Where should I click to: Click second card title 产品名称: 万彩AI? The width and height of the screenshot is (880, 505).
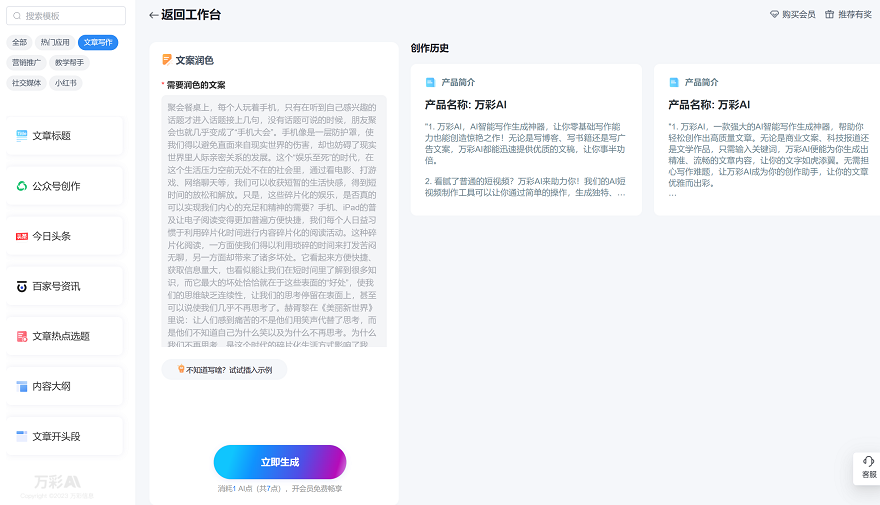point(709,105)
